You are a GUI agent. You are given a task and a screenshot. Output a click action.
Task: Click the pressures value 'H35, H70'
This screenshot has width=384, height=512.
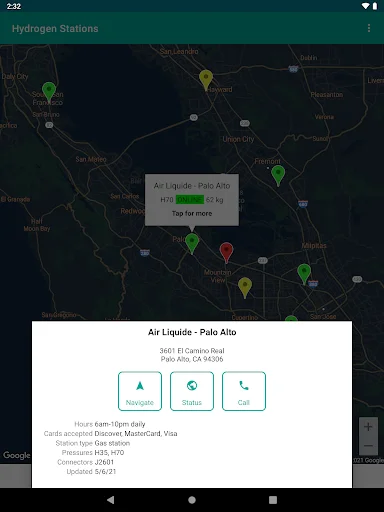(109, 453)
